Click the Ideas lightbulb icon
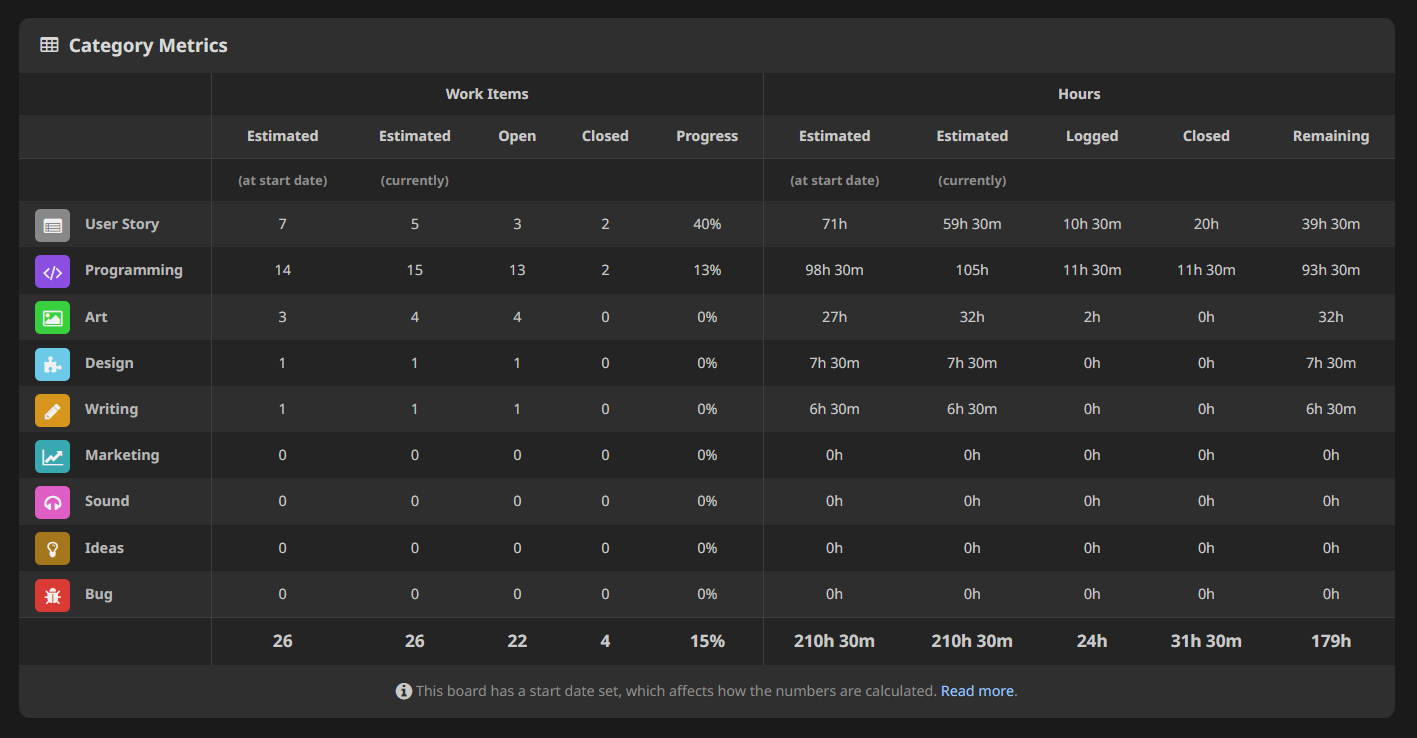The height and width of the screenshot is (738, 1417). click(52, 547)
